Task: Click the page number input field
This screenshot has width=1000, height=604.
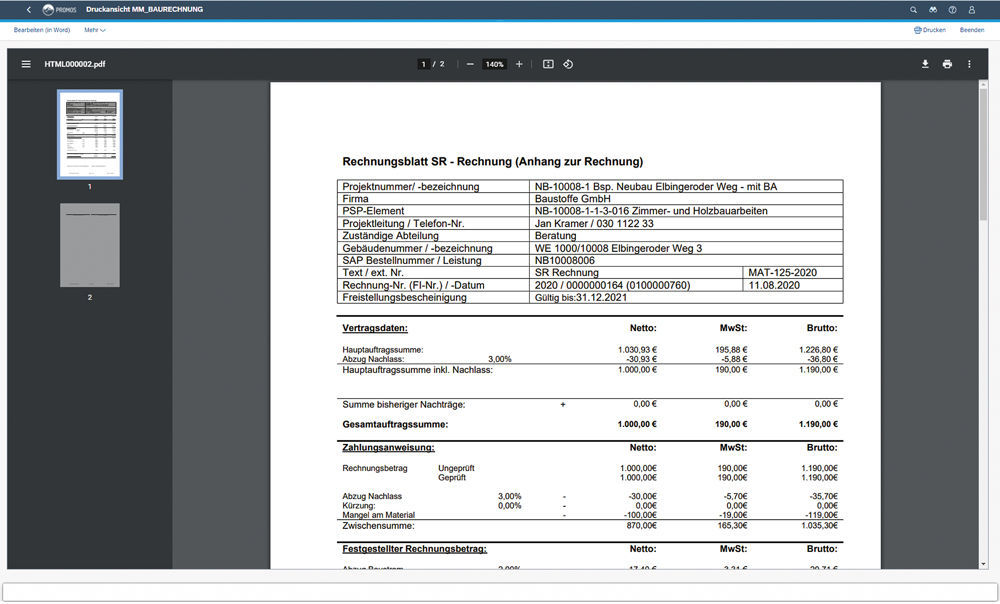Action: click(x=424, y=64)
